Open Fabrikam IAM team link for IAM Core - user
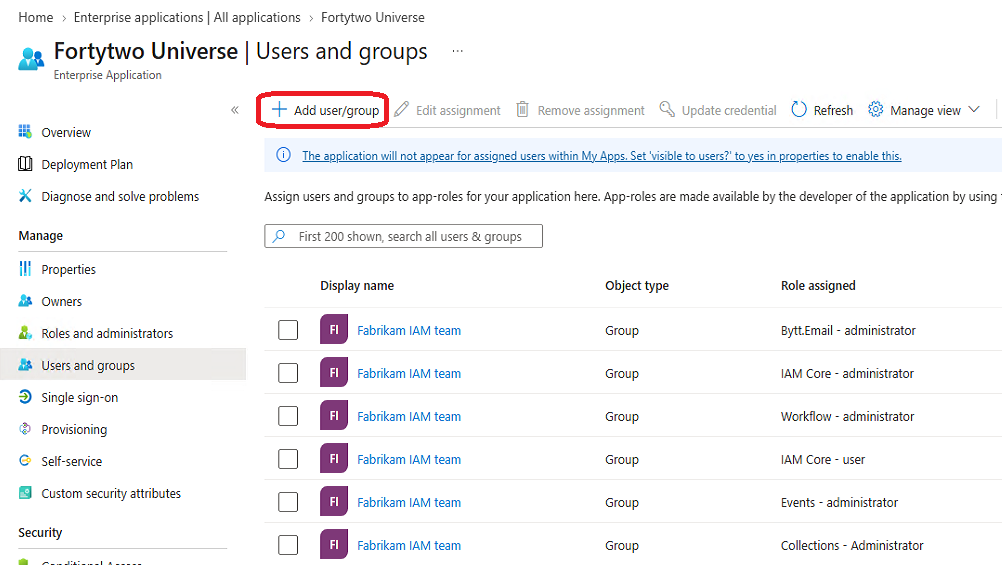Viewport: 1002px width, 565px height. 409,459
